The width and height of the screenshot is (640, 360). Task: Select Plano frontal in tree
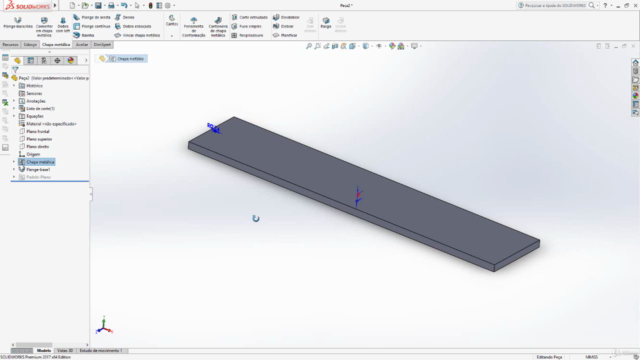point(34,131)
